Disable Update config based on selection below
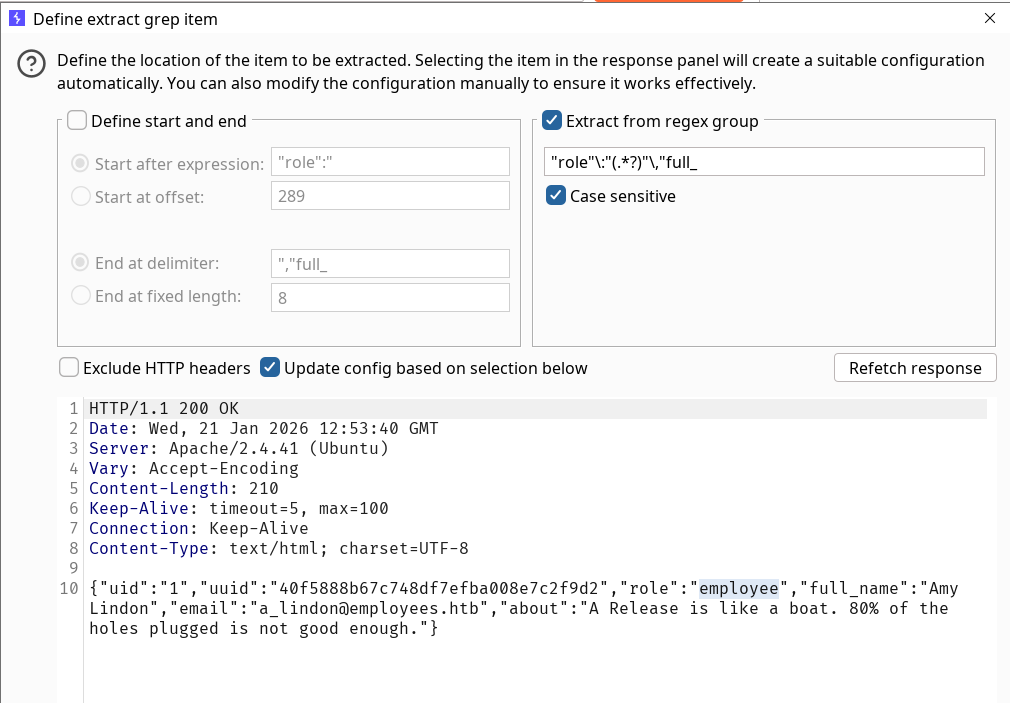1010x703 pixels. (x=270, y=368)
